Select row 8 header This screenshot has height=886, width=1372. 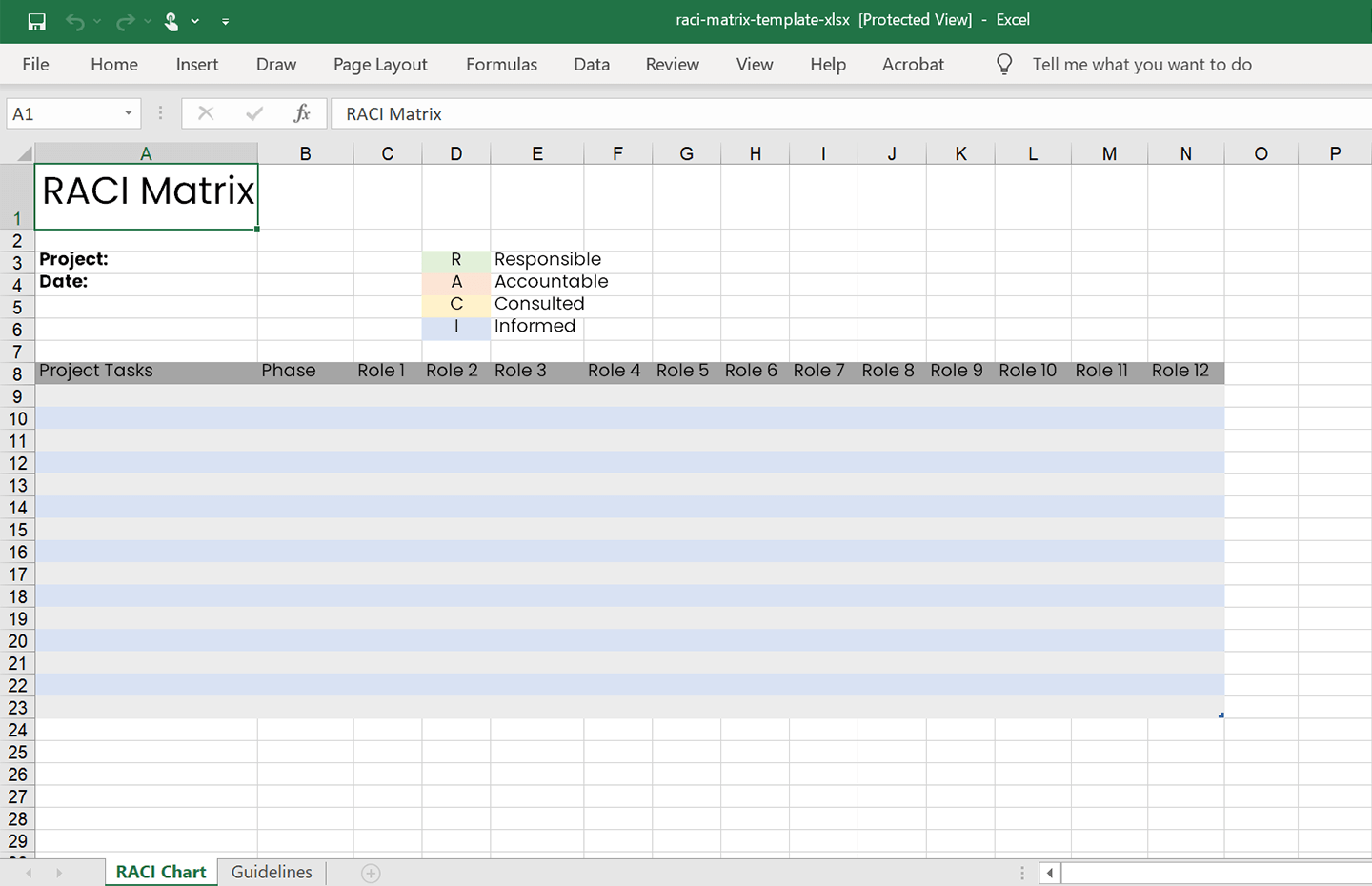(x=17, y=373)
